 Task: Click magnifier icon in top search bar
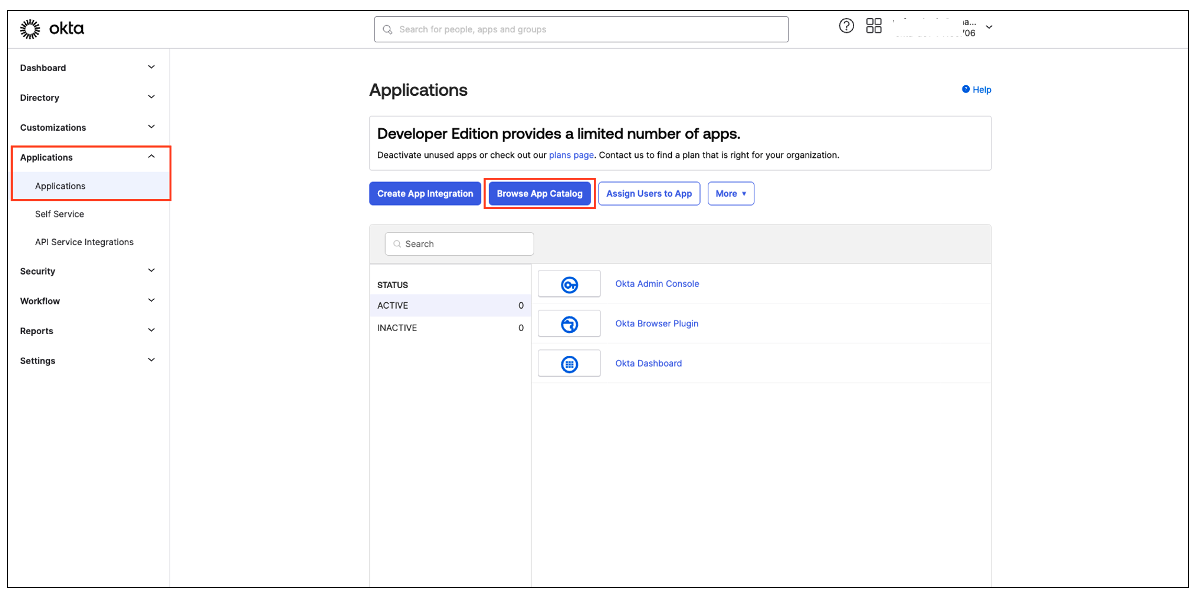point(387,30)
